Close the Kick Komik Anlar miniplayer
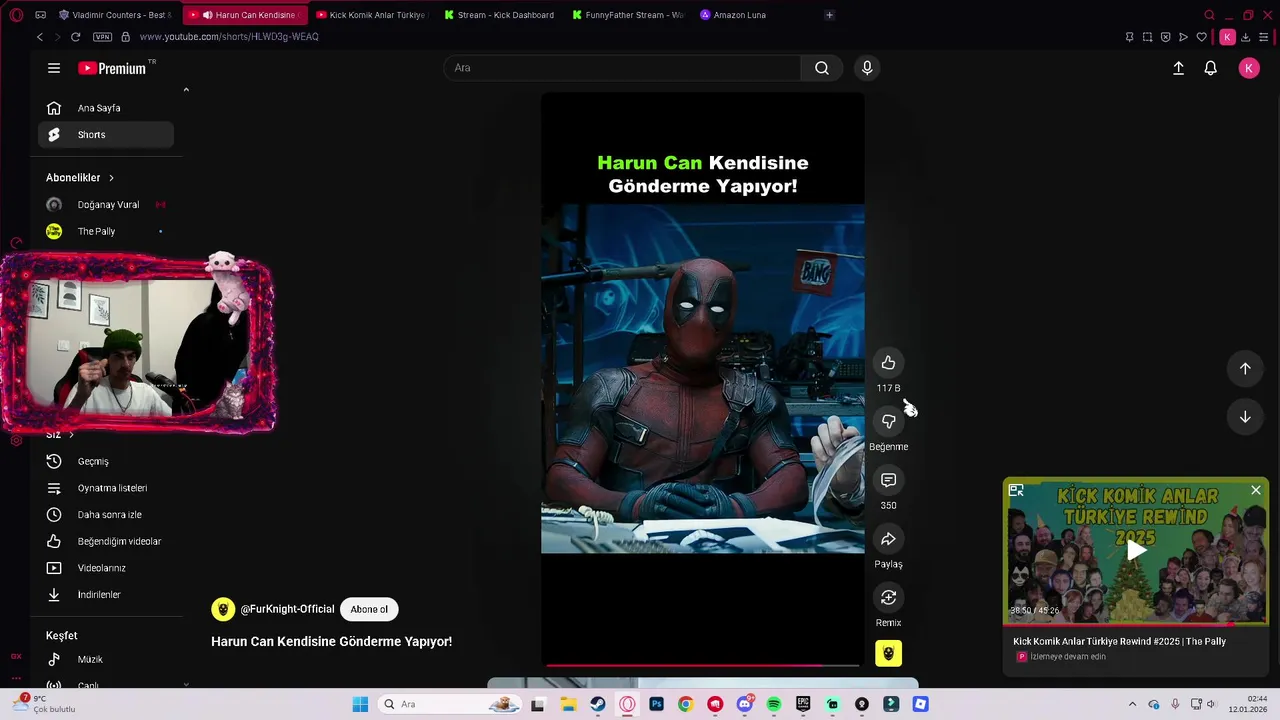 coord(1256,490)
